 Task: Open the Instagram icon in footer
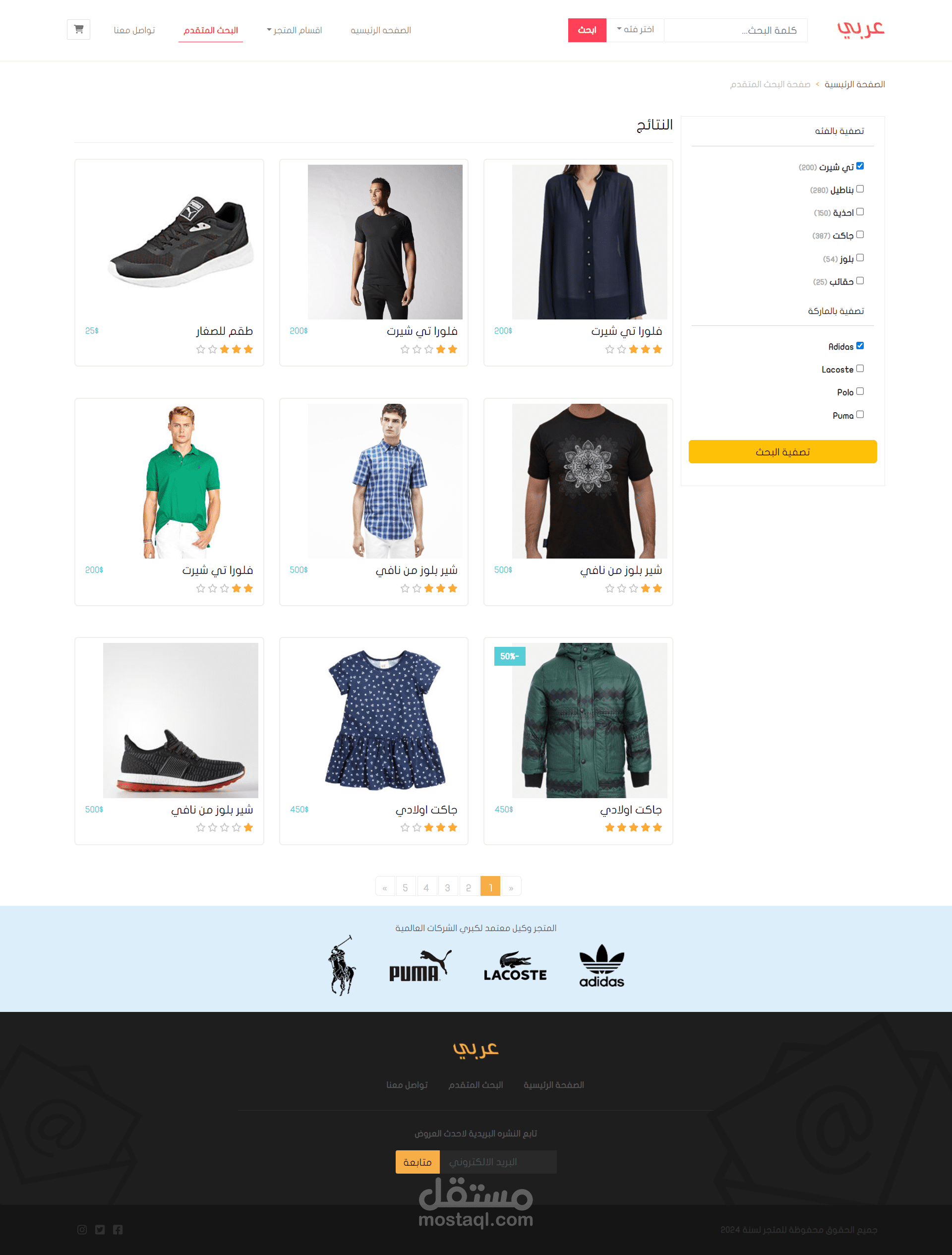tap(82, 1230)
